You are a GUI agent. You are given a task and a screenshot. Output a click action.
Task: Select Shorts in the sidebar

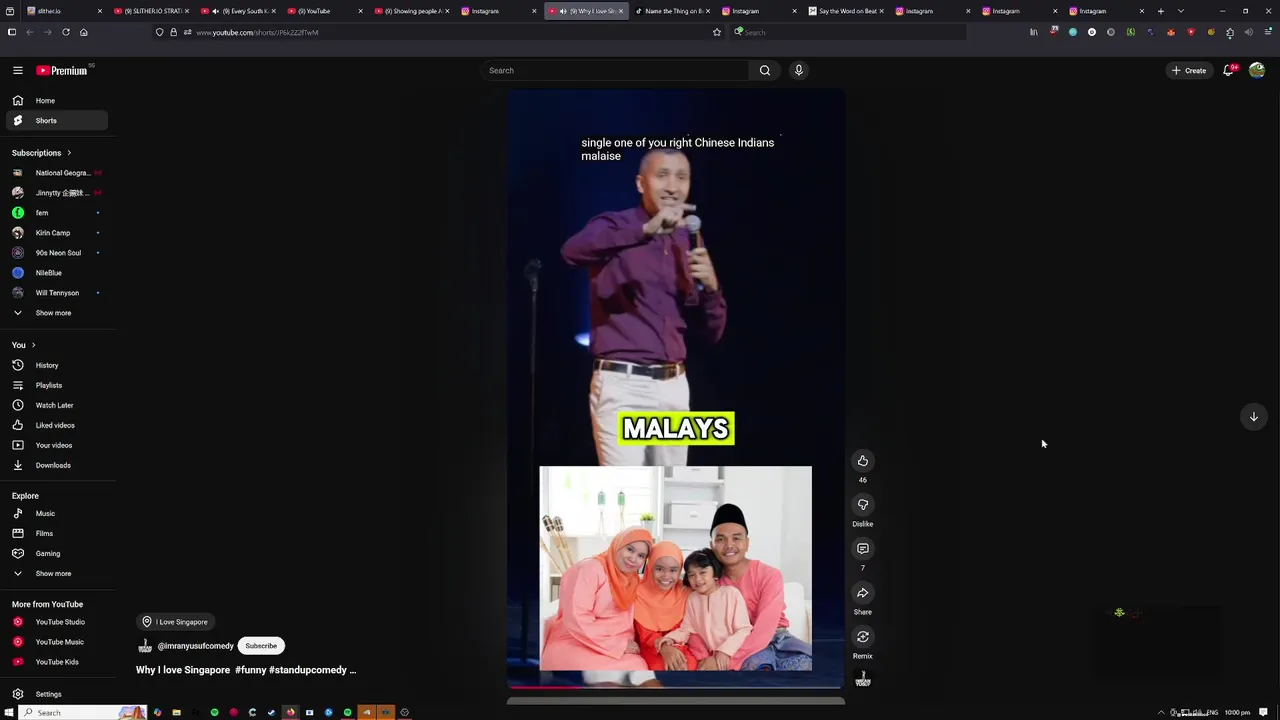click(x=56, y=120)
